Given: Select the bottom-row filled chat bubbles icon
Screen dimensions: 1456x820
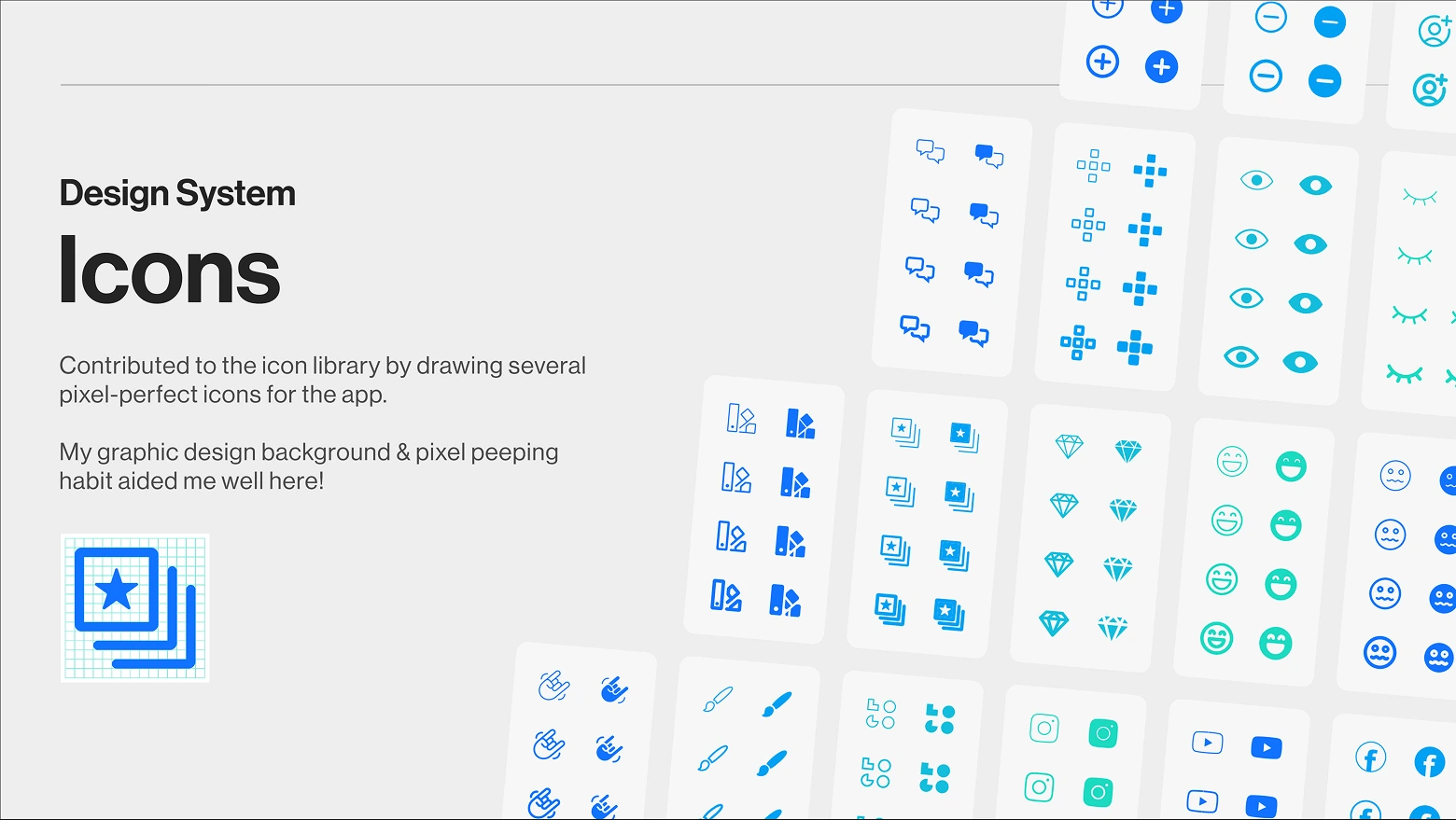Looking at the screenshot, I should (973, 333).
